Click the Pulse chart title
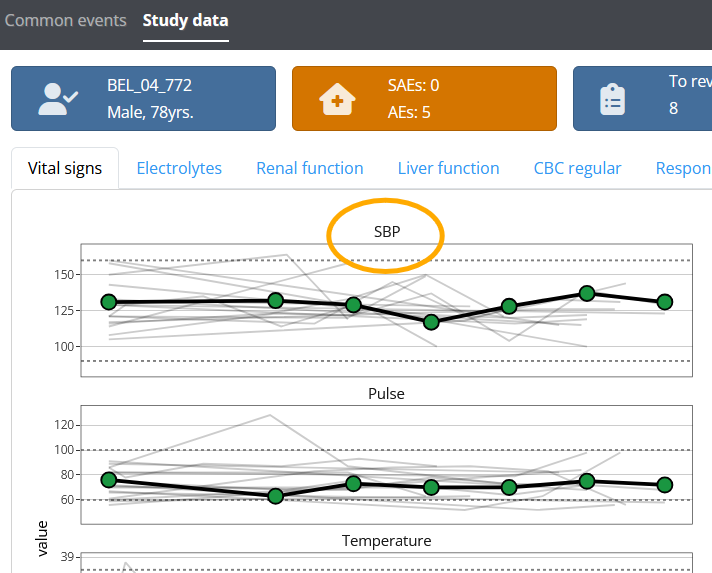Image resolution: width=712 pixels, height=573 pixels. click(x=386, y=394)
